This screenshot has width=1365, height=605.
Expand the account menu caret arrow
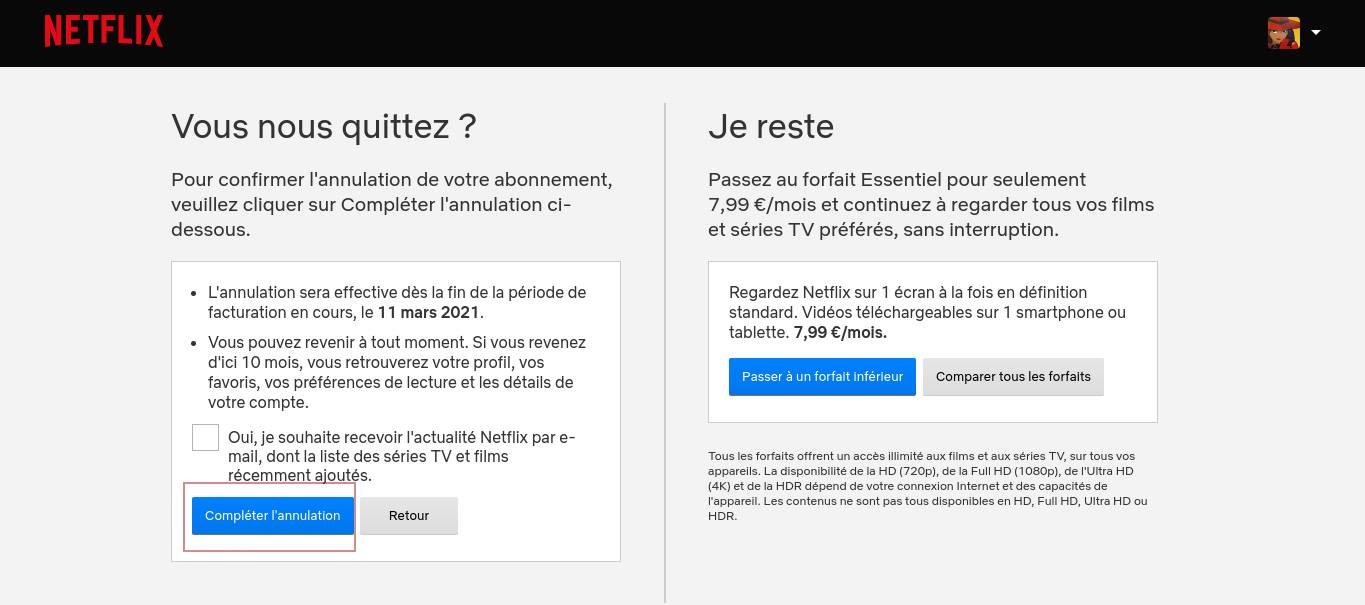pos(1316,32)
